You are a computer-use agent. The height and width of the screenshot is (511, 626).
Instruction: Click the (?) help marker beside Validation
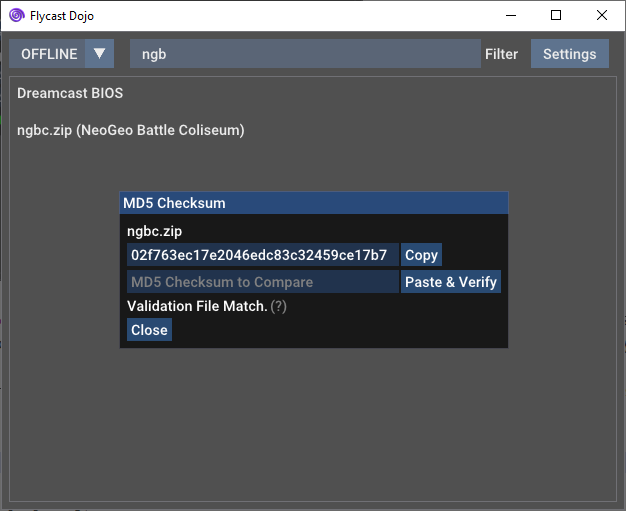[x=278, y=306]
